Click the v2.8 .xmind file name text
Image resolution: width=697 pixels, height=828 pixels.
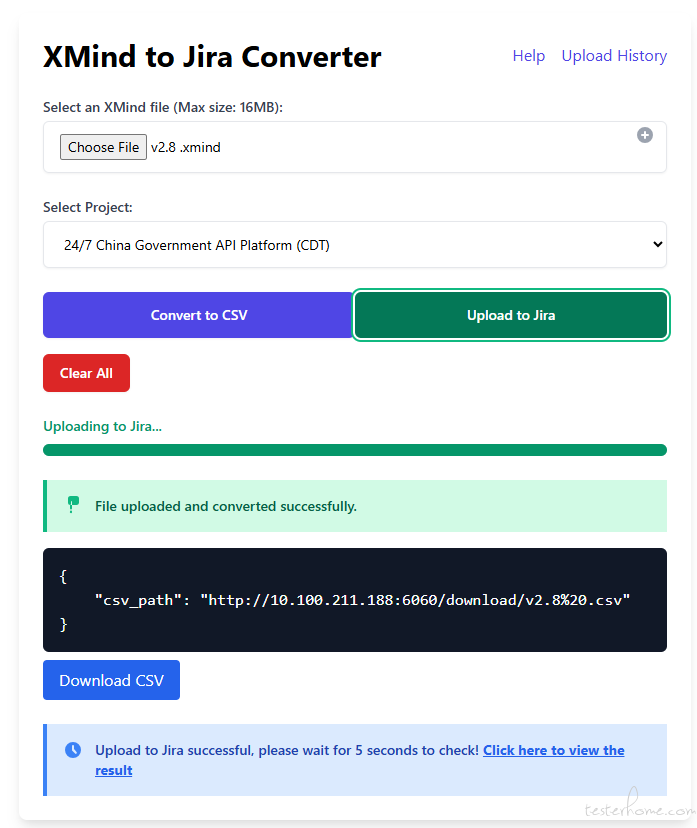click(x=185, y=147)
